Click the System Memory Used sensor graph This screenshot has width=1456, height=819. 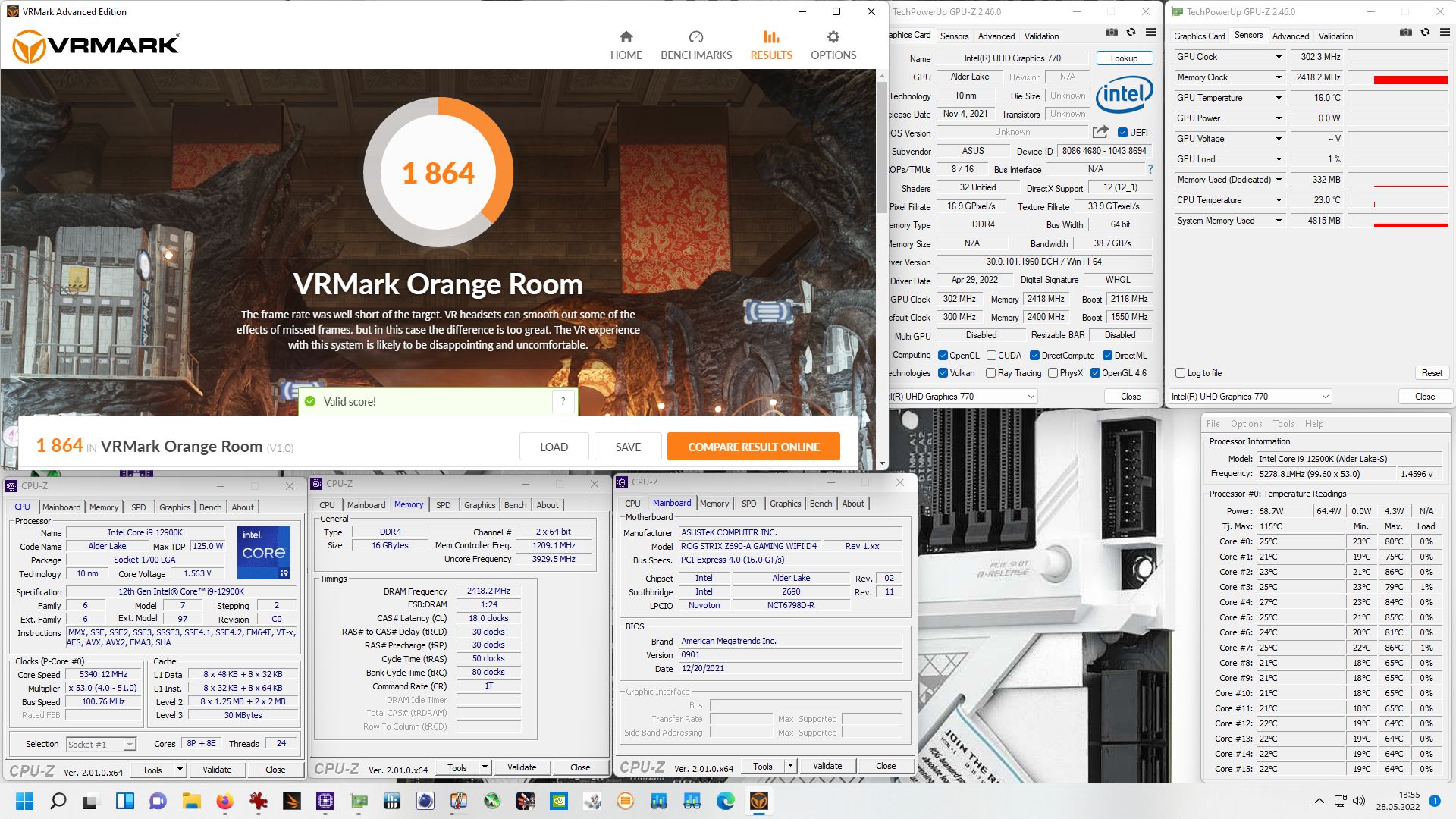pos(1398,221)
